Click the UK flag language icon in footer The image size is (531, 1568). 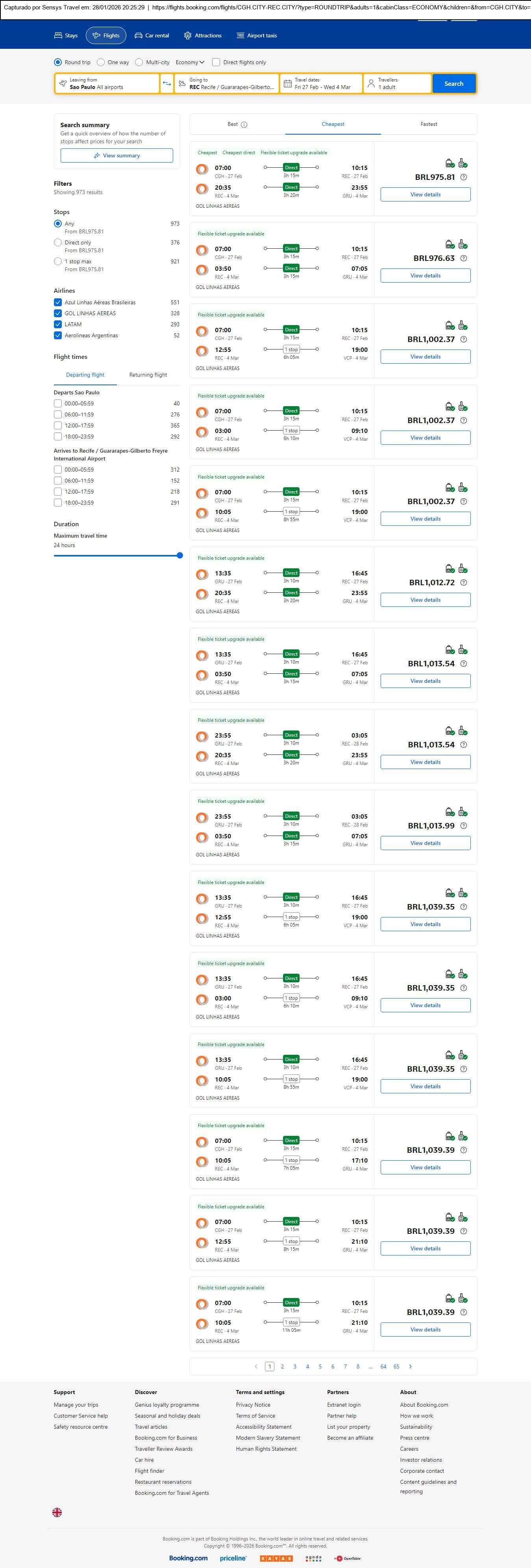point(57,1512)
